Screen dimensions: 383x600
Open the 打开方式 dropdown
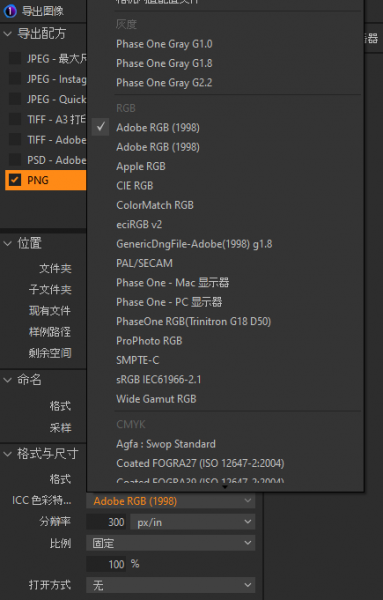tap(171, 585)
